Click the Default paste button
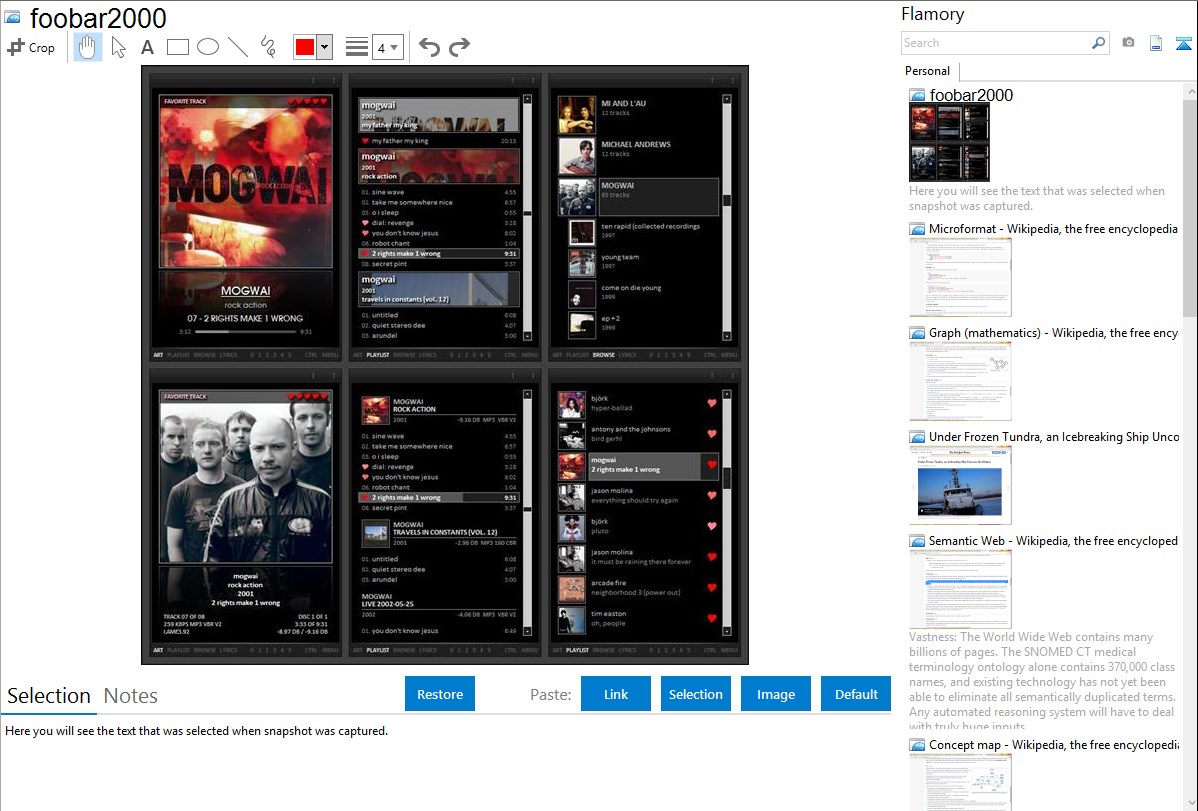 click(856, 694)
